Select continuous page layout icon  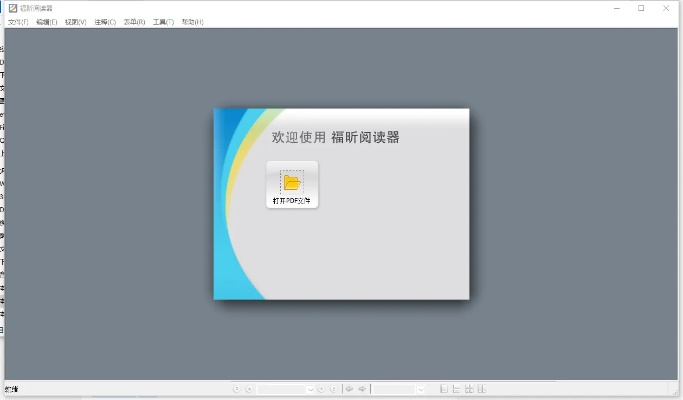point(456,389)
